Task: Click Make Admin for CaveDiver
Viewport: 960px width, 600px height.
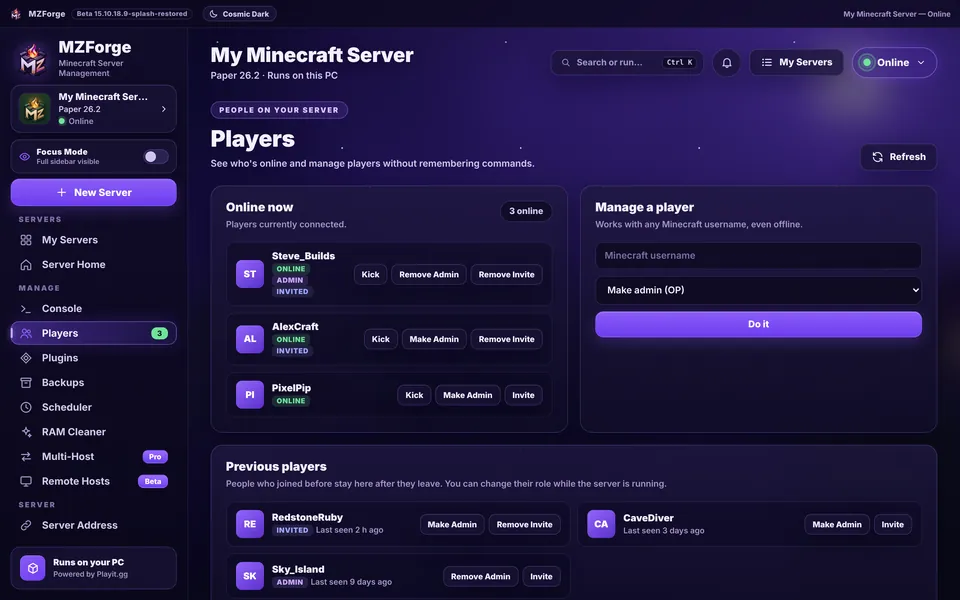Action: click(837, 525)
